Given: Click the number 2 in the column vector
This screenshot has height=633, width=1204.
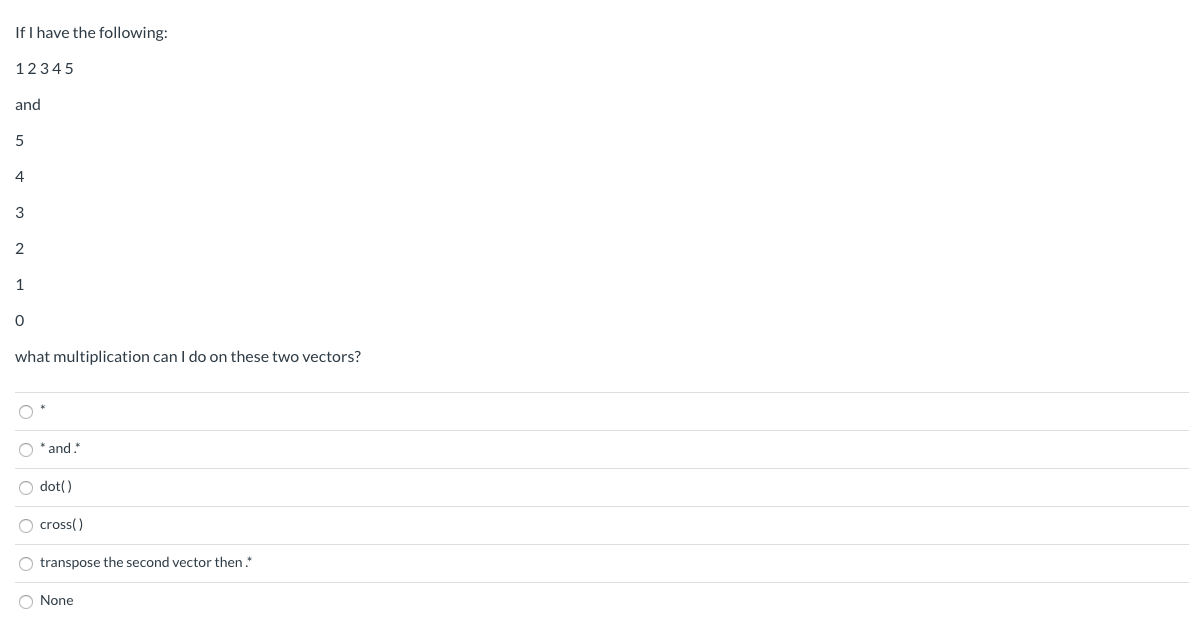Looking at the screenshot, I should (x=20, y=249).
